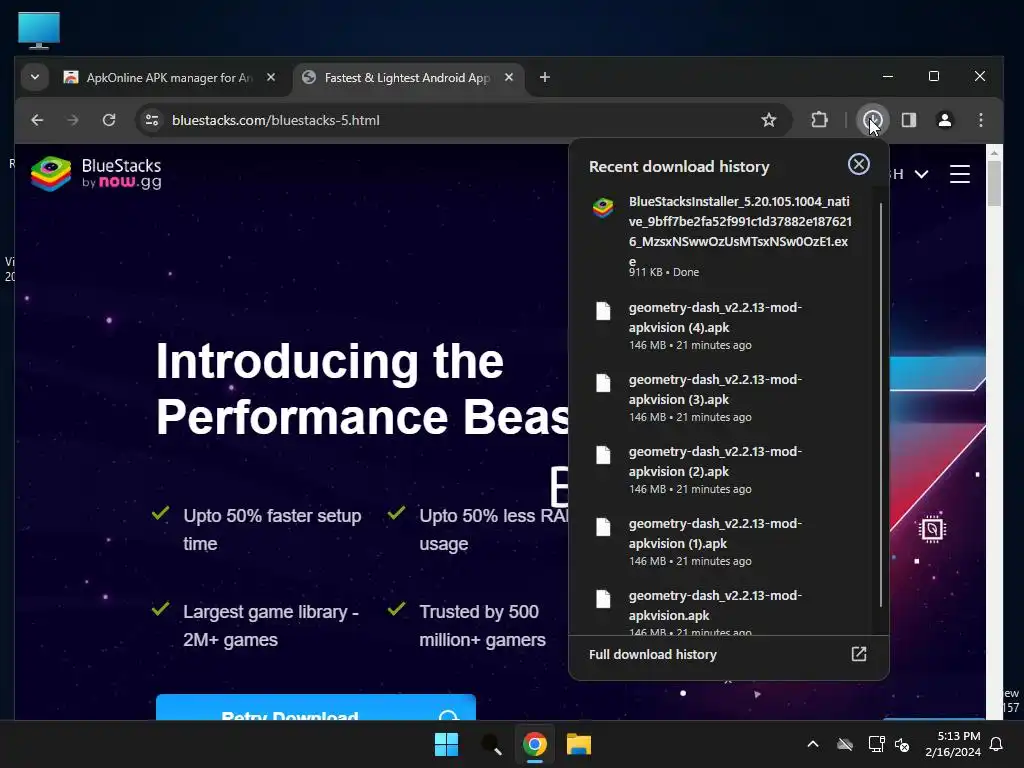1024x768 pixels.
Task: Click 'Upto 50% faster setup time' text
Action: click(272, 530)
